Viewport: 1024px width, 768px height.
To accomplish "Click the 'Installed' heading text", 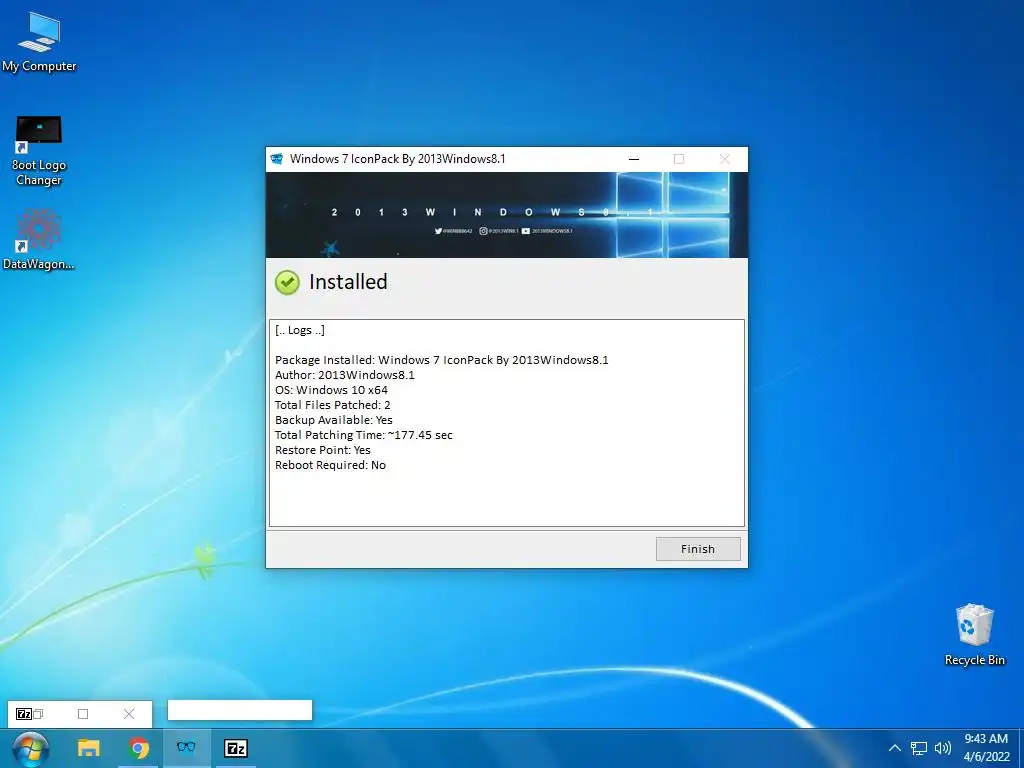I will [348, 282].
